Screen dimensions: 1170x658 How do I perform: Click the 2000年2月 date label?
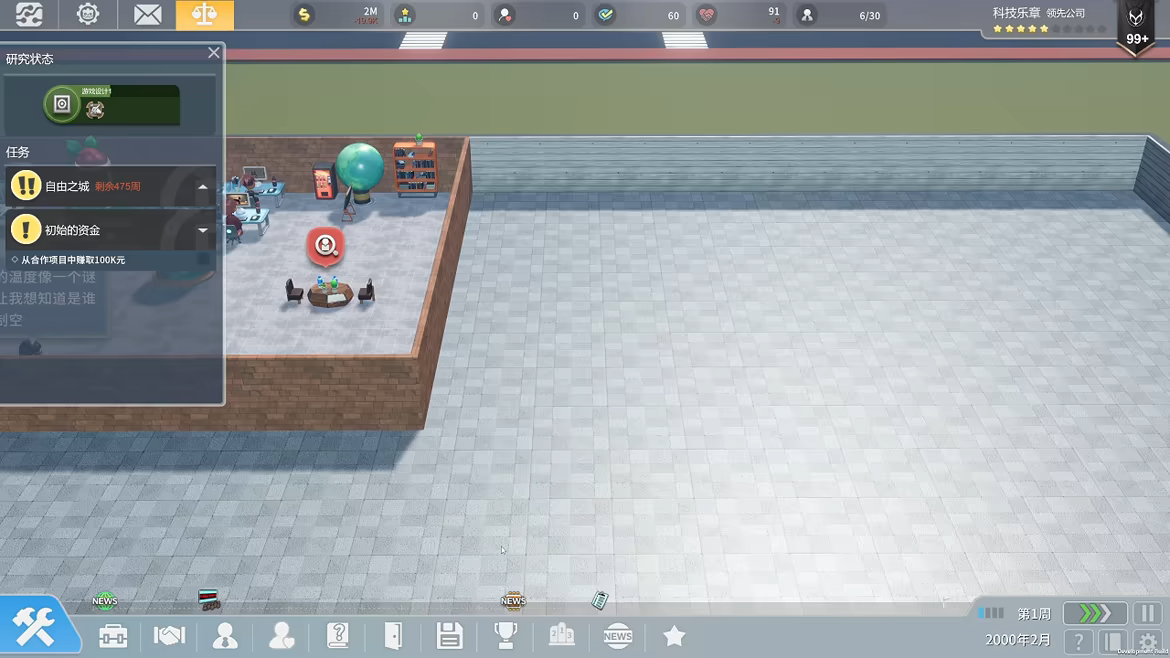1018,639
